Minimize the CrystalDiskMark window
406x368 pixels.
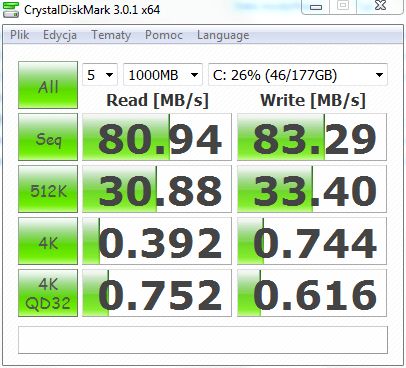[x=316, y=6]
